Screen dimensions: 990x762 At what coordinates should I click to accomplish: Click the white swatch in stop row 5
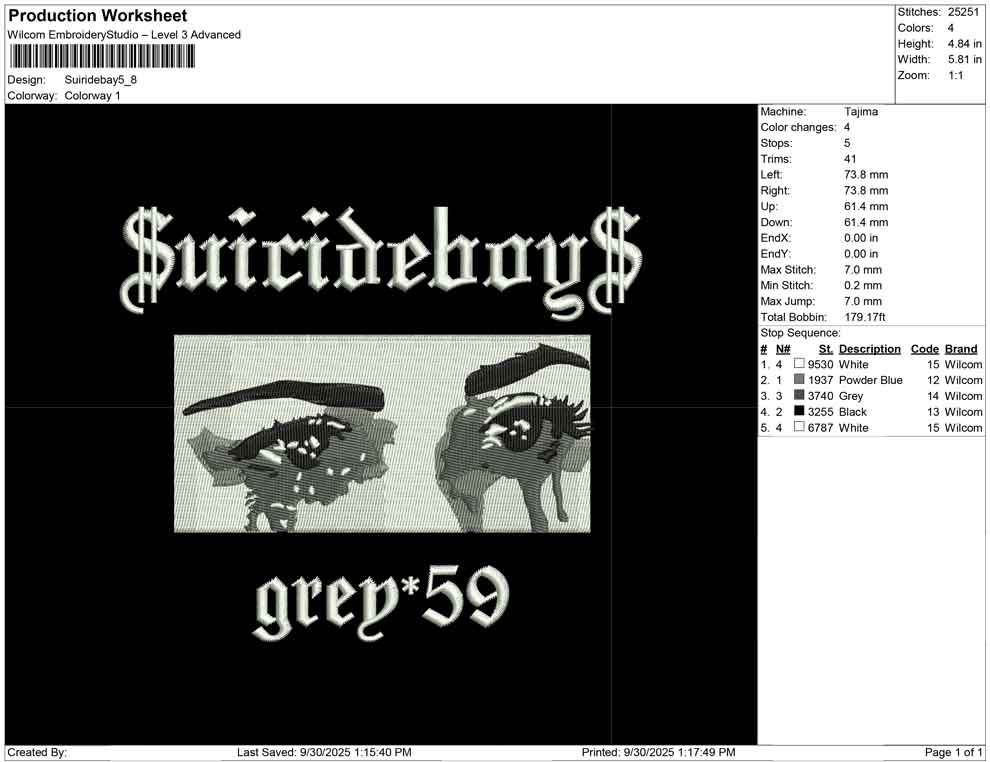[x=799, y=427]
